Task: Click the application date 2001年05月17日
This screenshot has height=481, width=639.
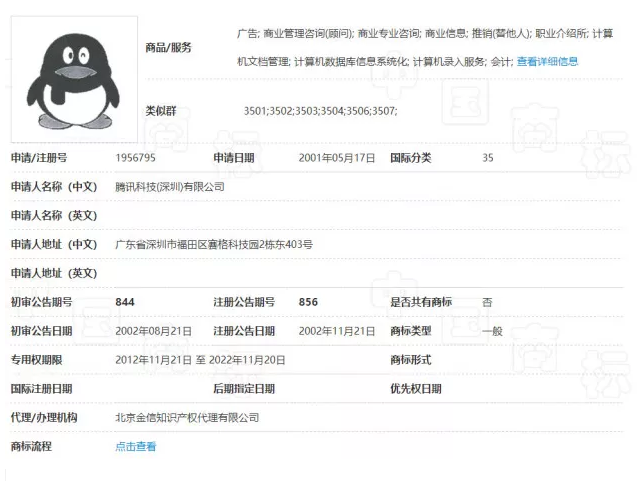Action: pyautogui.click(x=337, y=158)
